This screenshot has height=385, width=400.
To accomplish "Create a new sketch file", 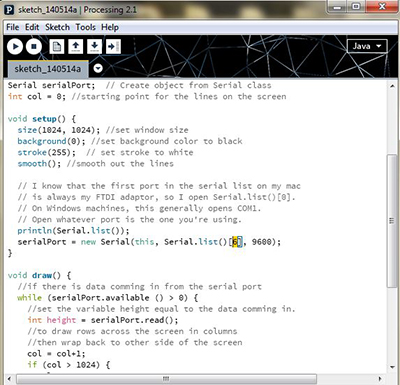I will pyautogui.click(x=57, y=46).
